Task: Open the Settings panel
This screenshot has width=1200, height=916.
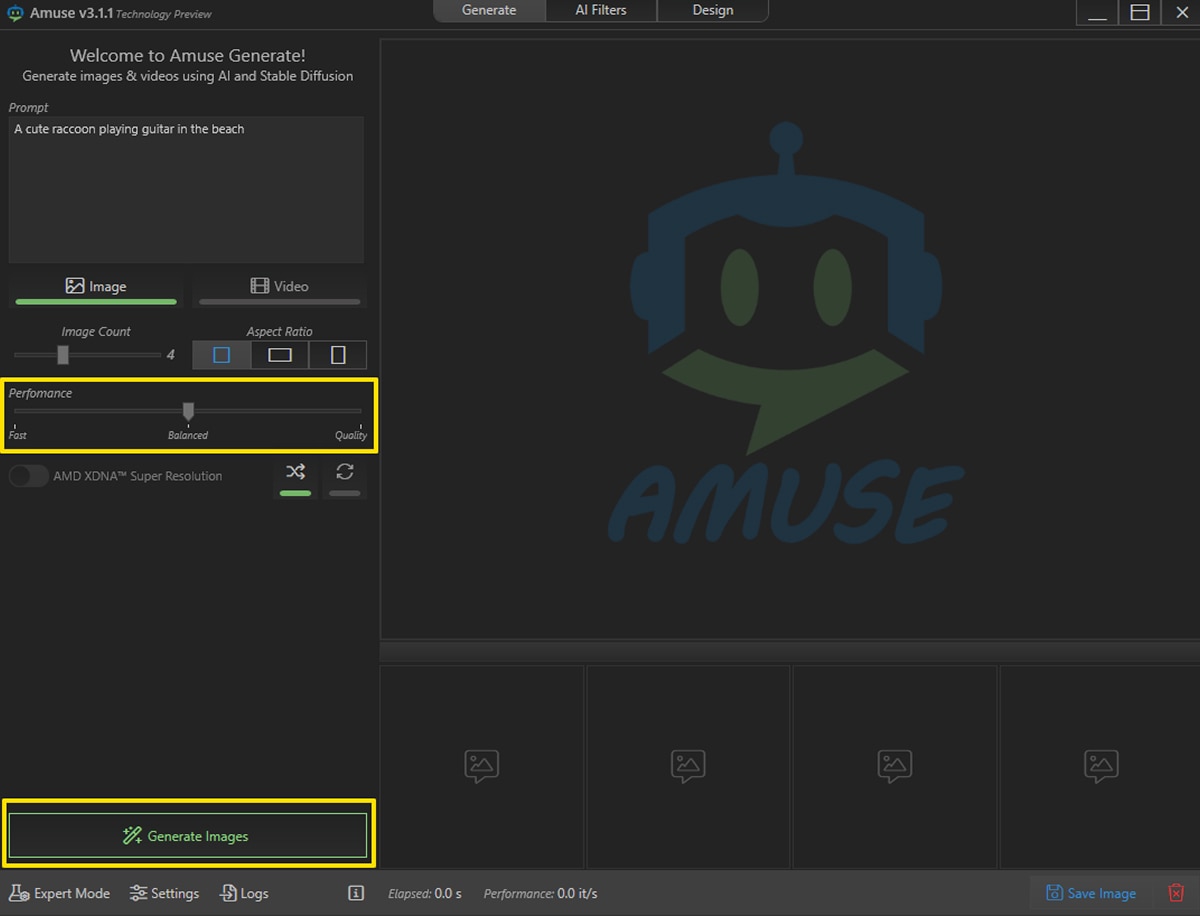Action: point(165,893)
